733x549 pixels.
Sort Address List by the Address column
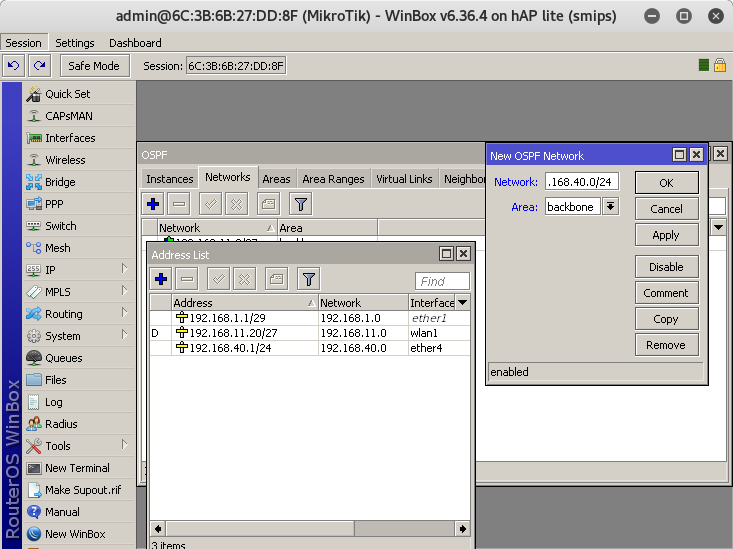pyautogui.click(x=245, y=303)
